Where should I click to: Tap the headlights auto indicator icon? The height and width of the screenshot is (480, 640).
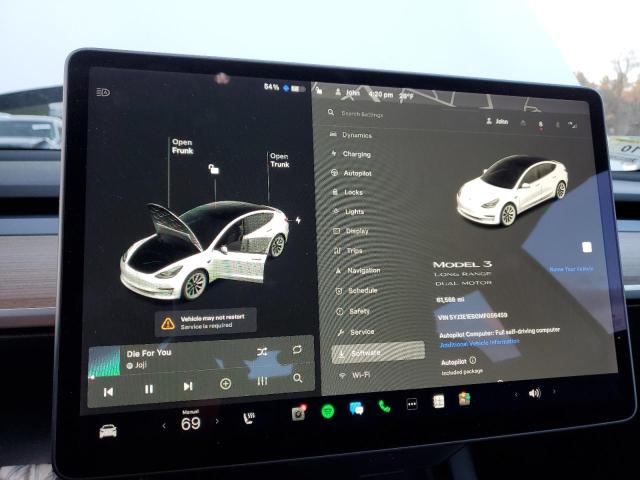[x=103, y=92]
